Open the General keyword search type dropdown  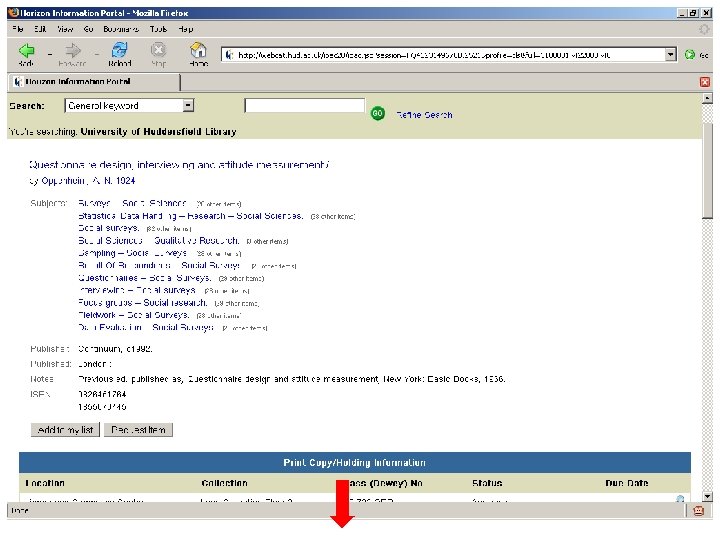coord(188,106)
